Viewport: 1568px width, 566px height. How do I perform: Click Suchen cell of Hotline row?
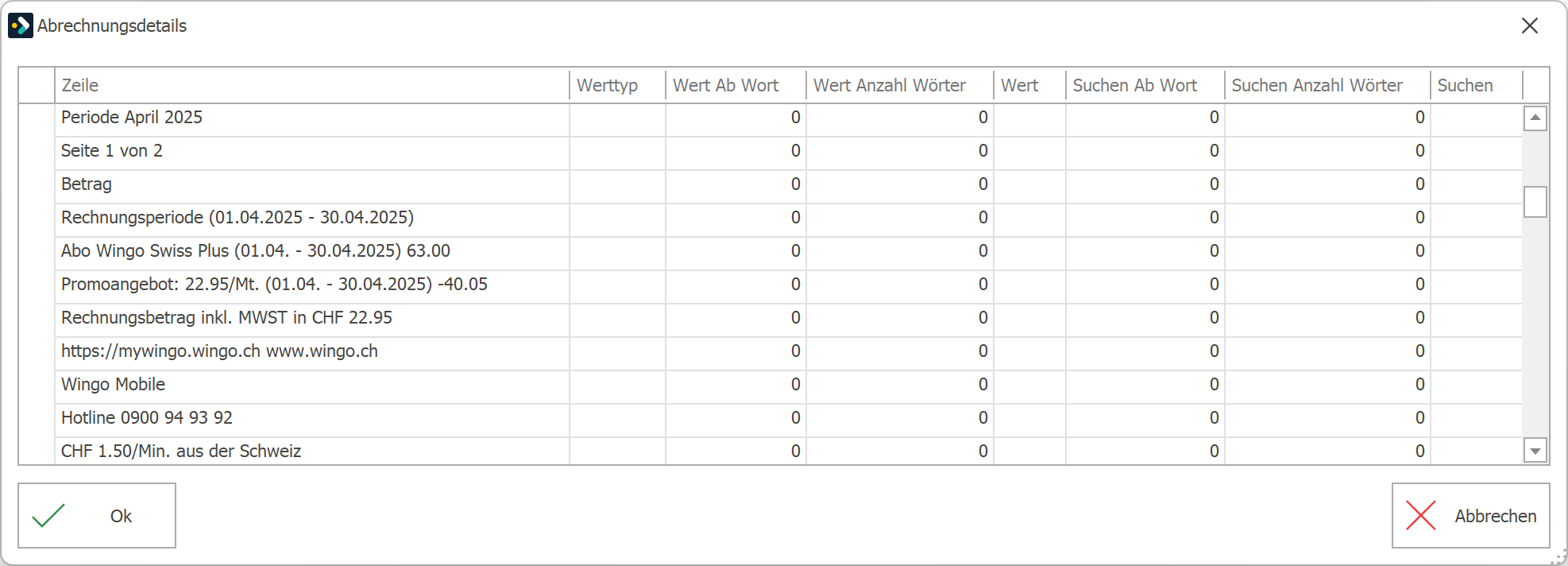point(1477,418)
